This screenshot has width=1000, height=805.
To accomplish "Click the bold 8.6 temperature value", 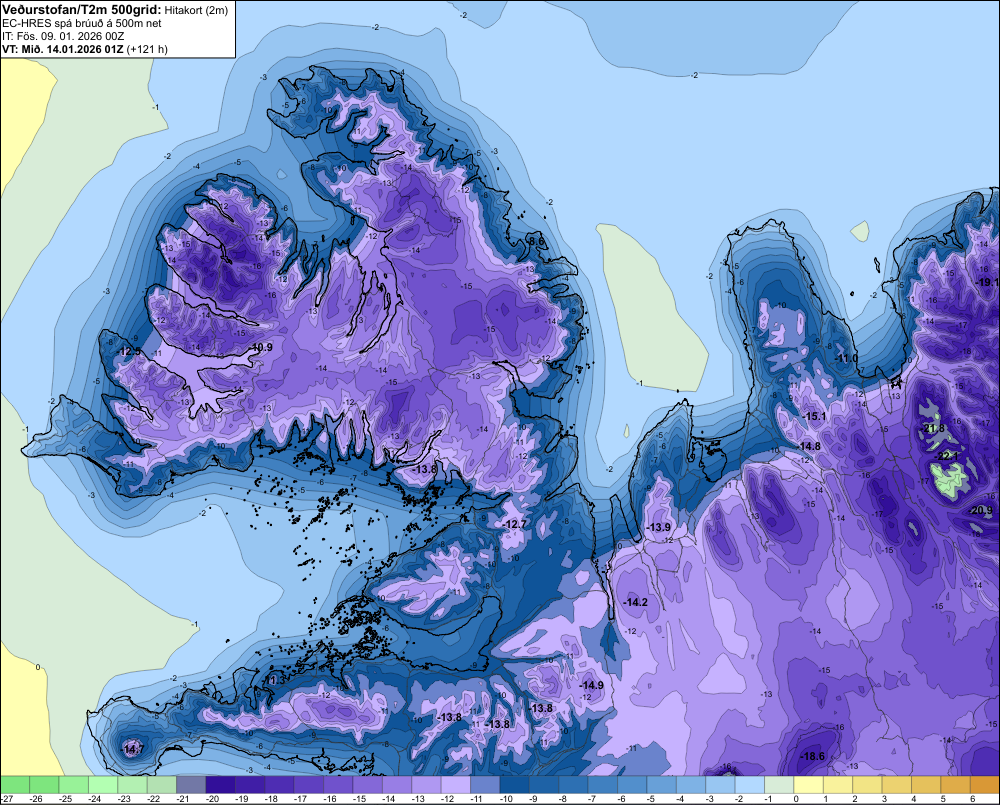I will pos(538,241).
